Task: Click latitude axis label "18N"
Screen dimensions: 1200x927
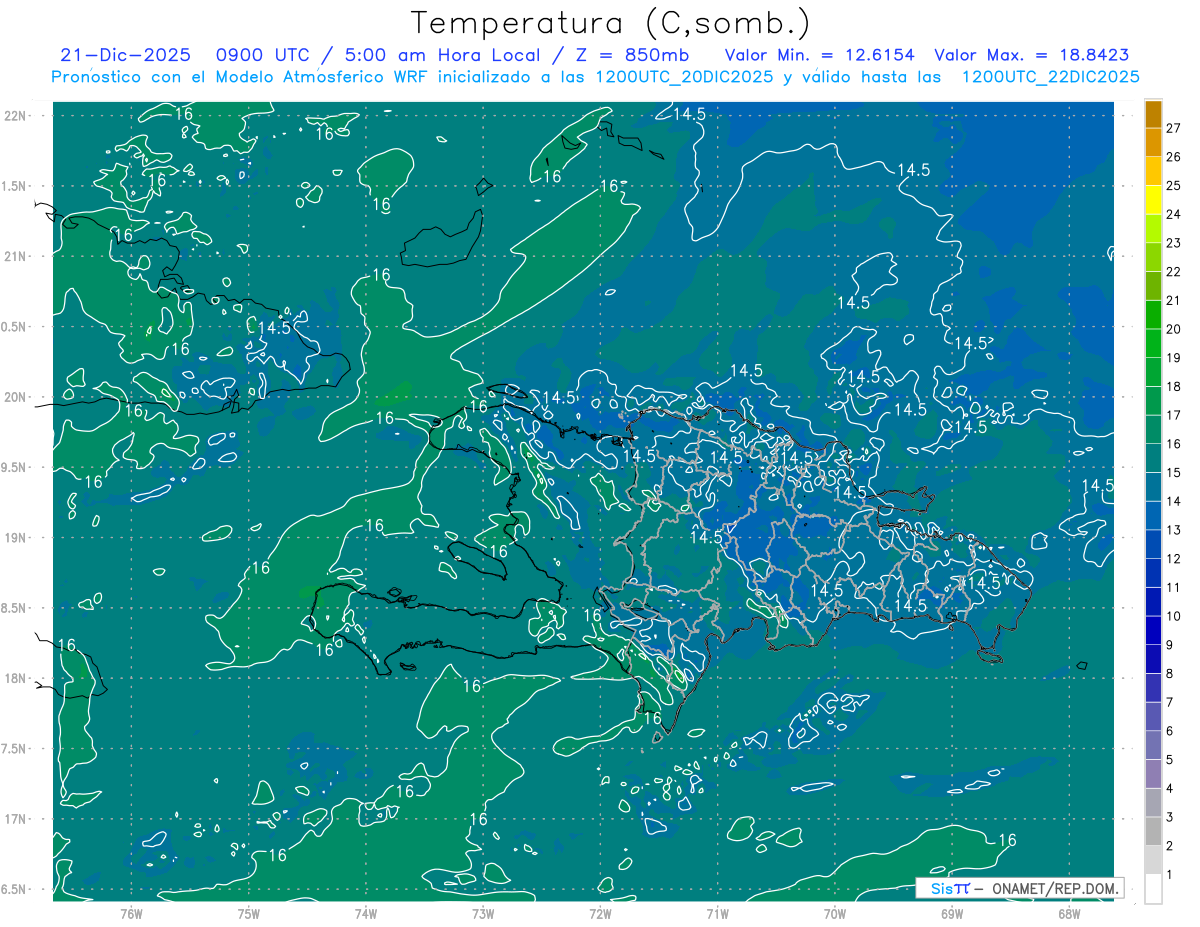Action: pyautogui.click(x=16, y=678)
